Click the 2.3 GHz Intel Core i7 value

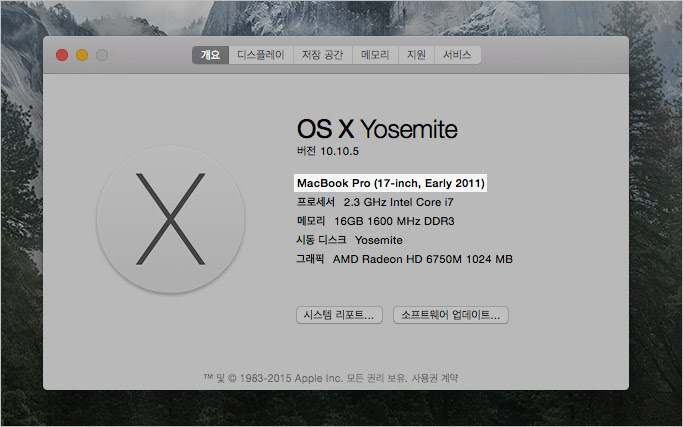(x=399, y=202)
